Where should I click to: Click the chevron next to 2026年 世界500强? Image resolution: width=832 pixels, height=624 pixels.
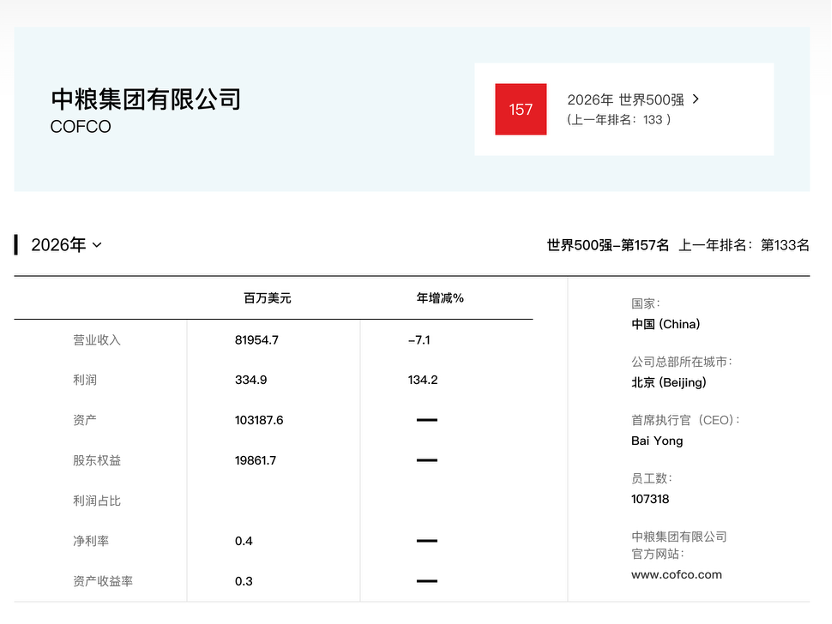(696, 99)
